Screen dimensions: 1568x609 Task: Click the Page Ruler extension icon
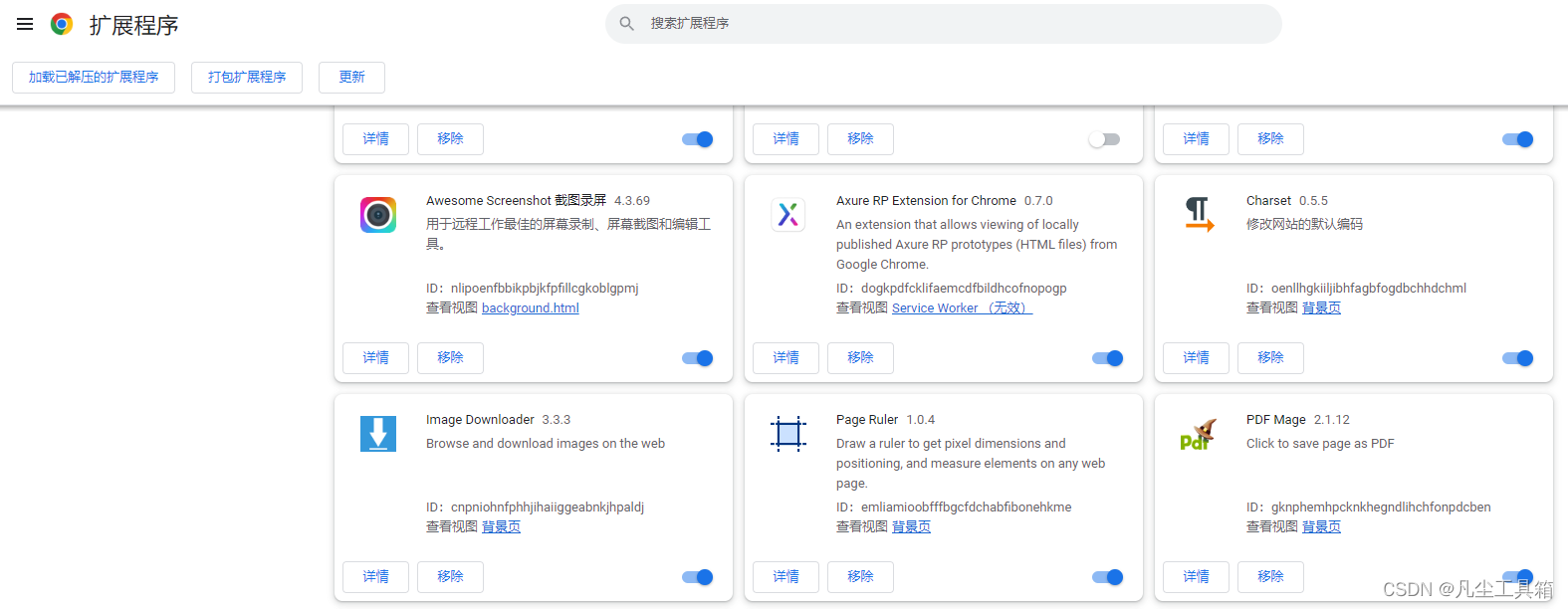pyautogui.click(x=788, y=434)
